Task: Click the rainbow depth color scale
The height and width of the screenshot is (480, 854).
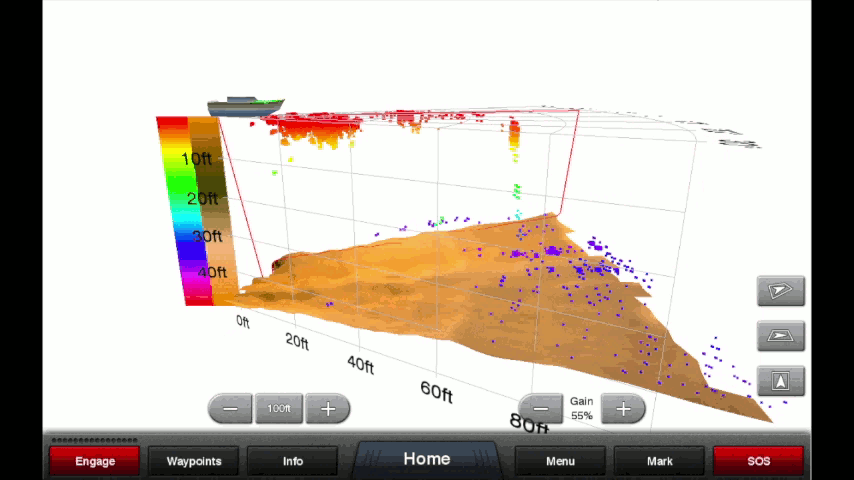Action: pyautogui.click(x=172, y=210)
